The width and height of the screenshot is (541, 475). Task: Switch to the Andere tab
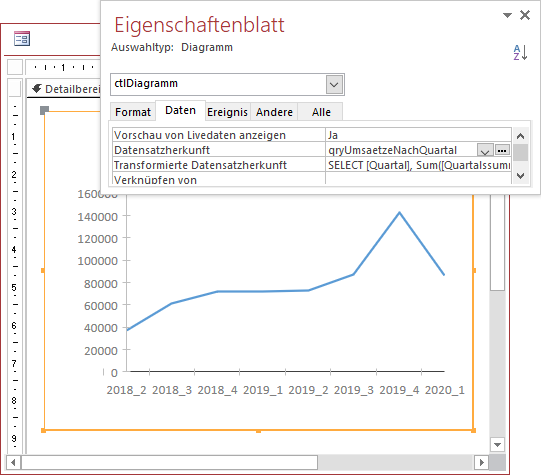coord(274,112)
